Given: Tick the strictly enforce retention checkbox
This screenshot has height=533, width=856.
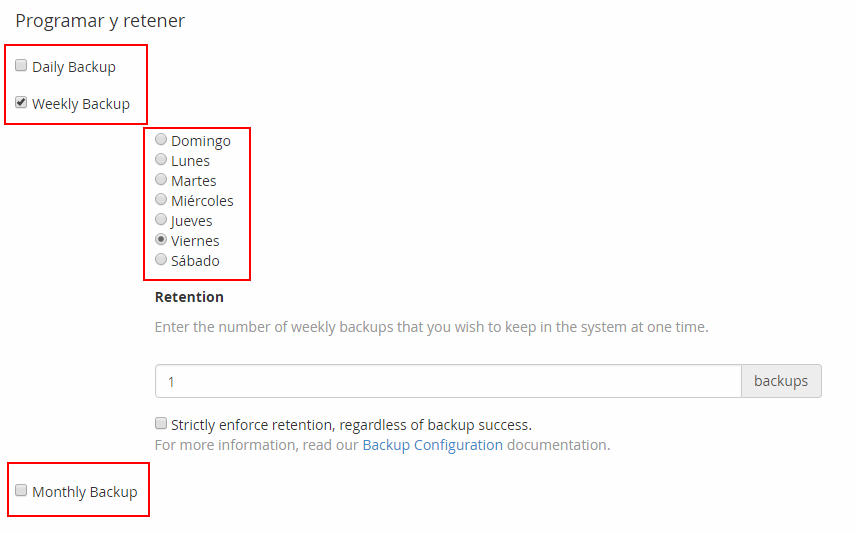Looking at the screenshot, I should (161, 423).
